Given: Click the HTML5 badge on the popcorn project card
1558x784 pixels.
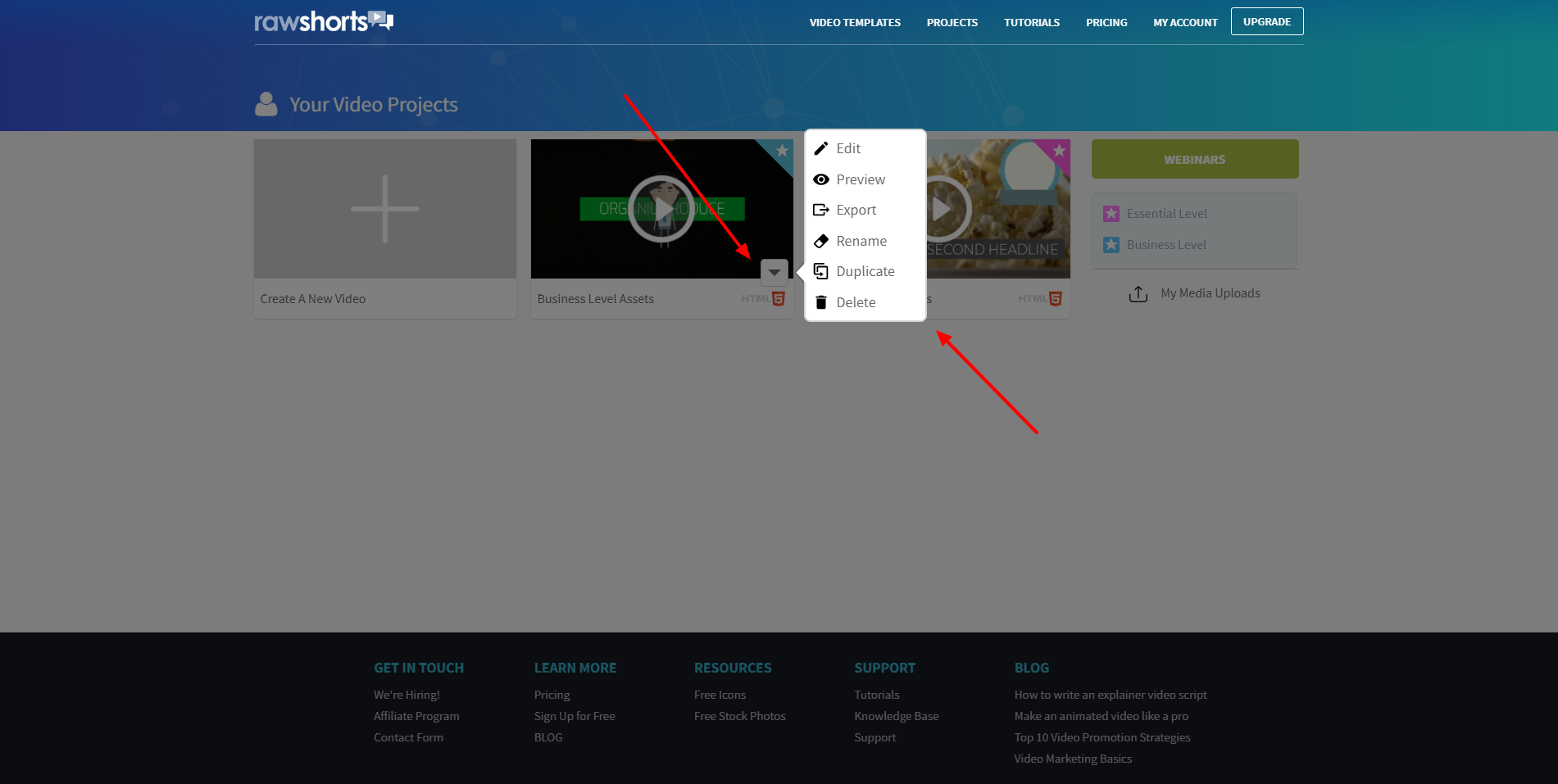Looking at the screenshot, I should 1040,299.
